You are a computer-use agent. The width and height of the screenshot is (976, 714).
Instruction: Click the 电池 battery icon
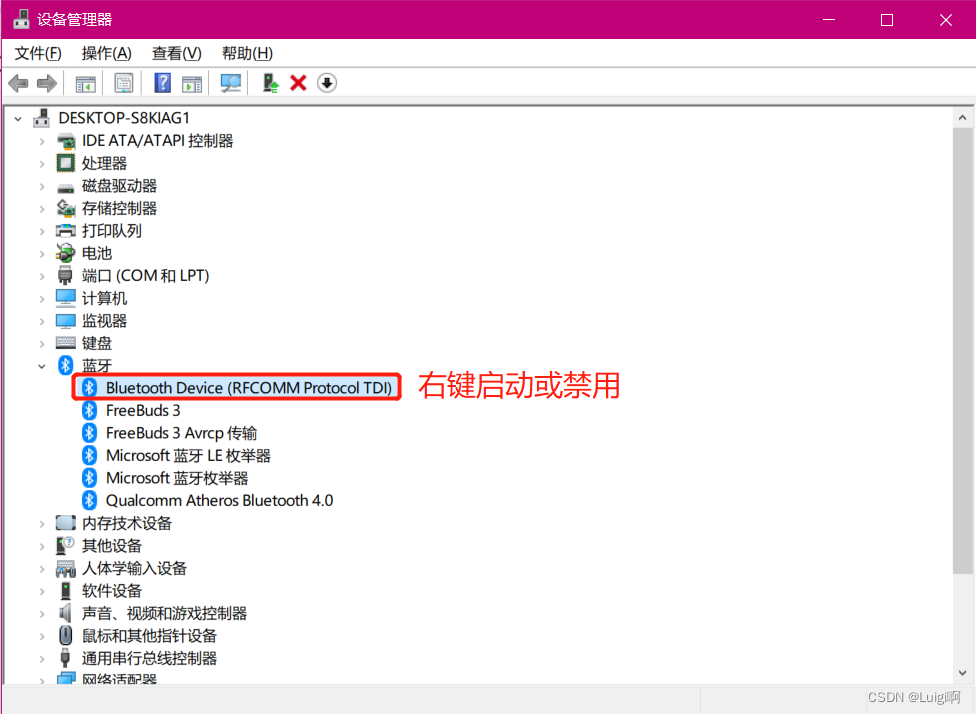coord(65,253)
